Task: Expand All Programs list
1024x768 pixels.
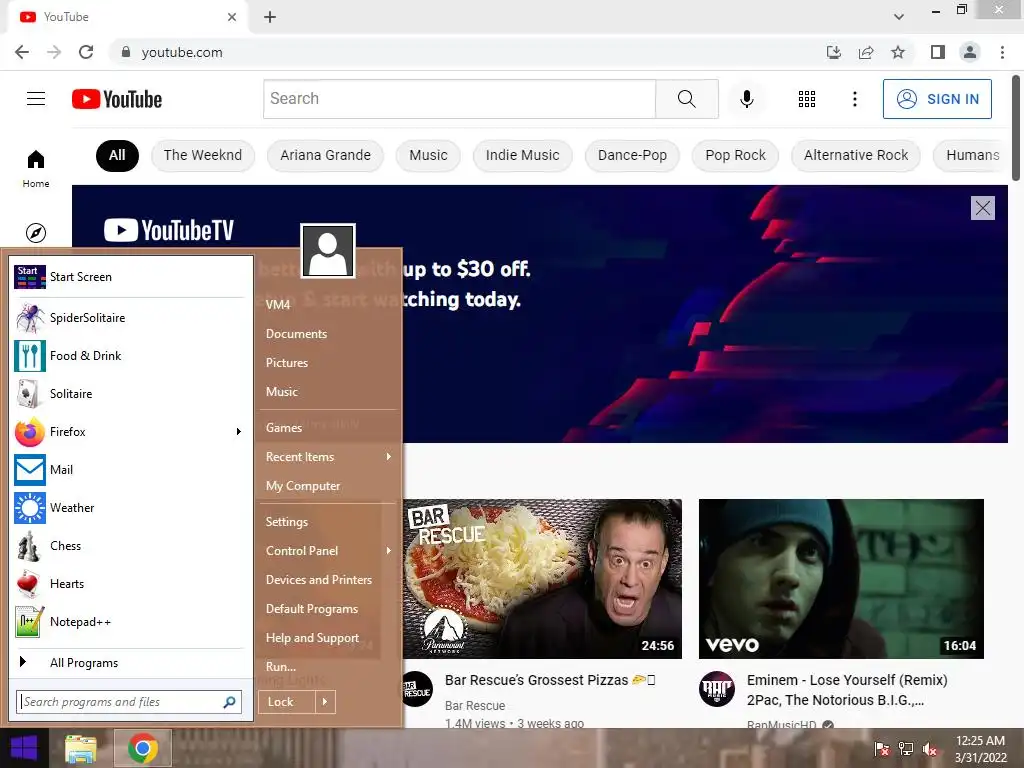Action: tap(129, 663)
